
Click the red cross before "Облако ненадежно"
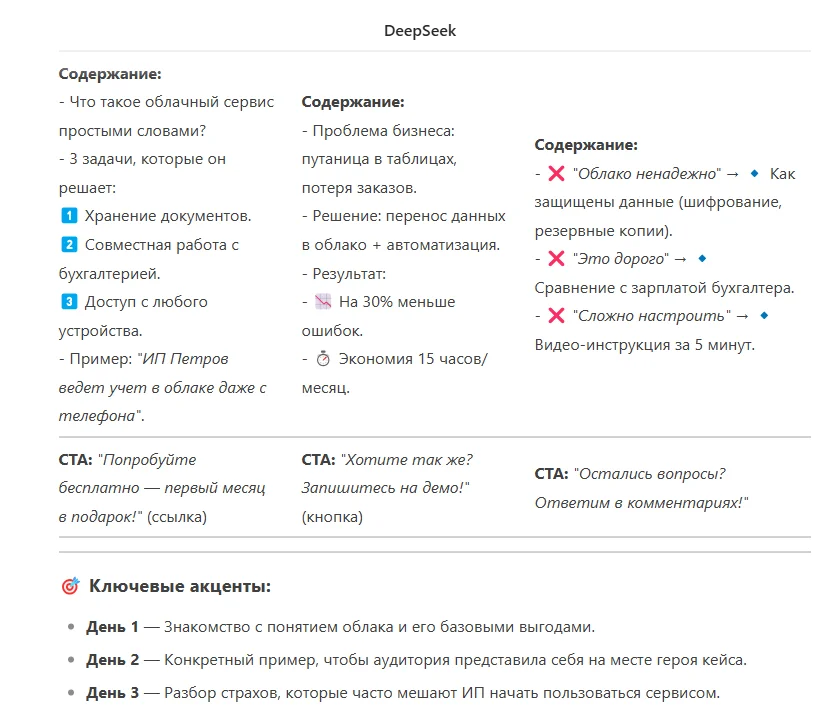click(556, 174)
